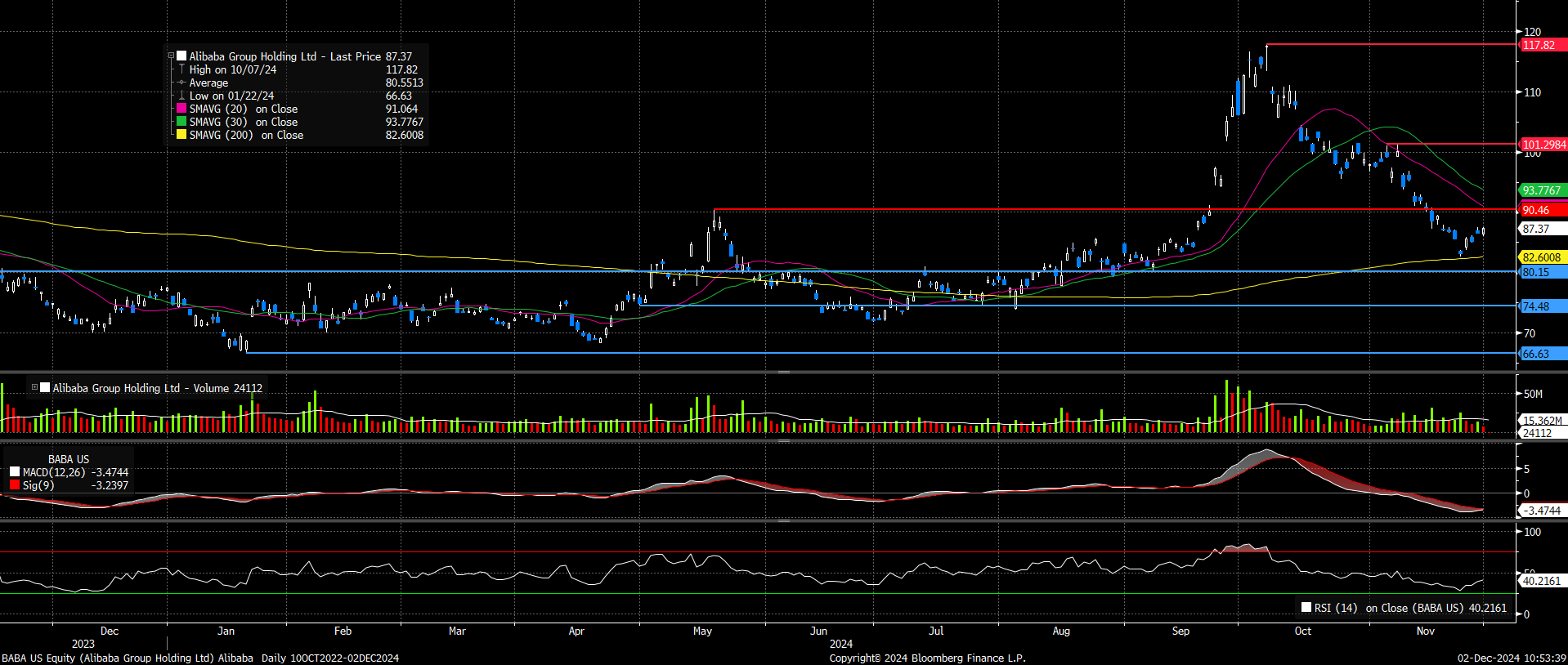Click 'SMAVG (200) on Close' legend entry

(246, 135)
